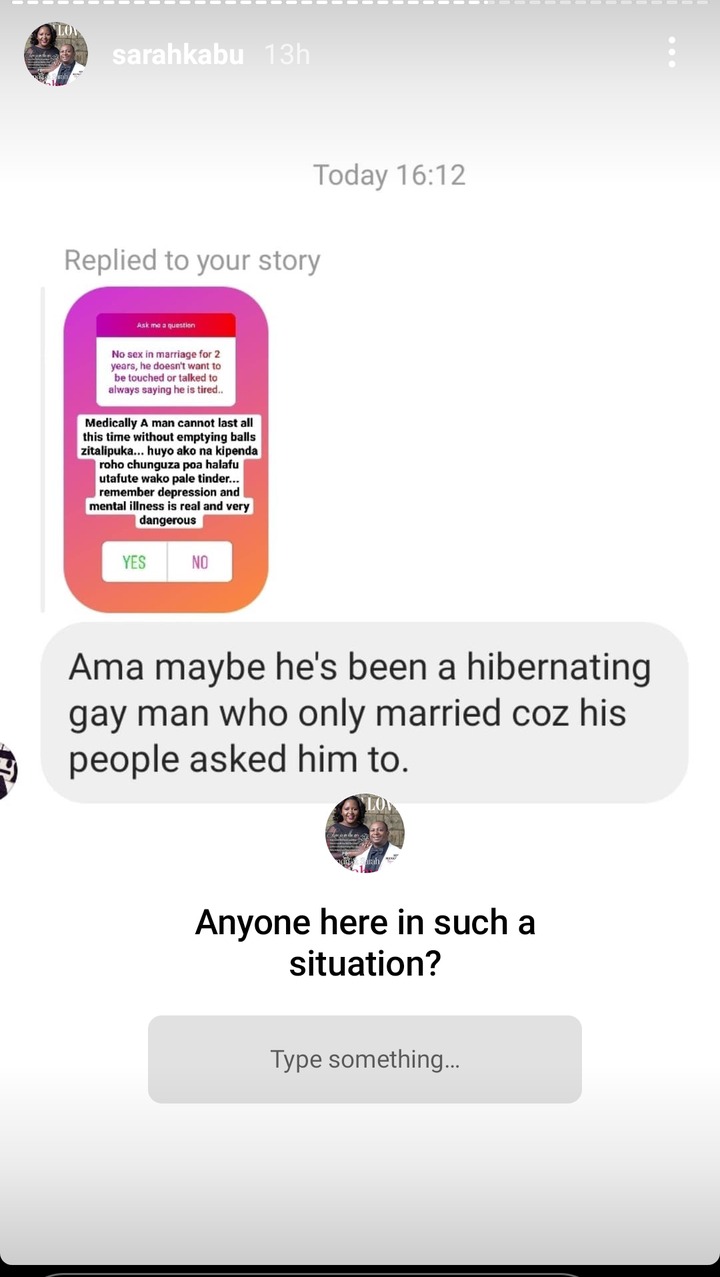720x1277 pixels.
Task: Tap the vertical quote line beside the thumbnail
Action: tap(43, 449)
